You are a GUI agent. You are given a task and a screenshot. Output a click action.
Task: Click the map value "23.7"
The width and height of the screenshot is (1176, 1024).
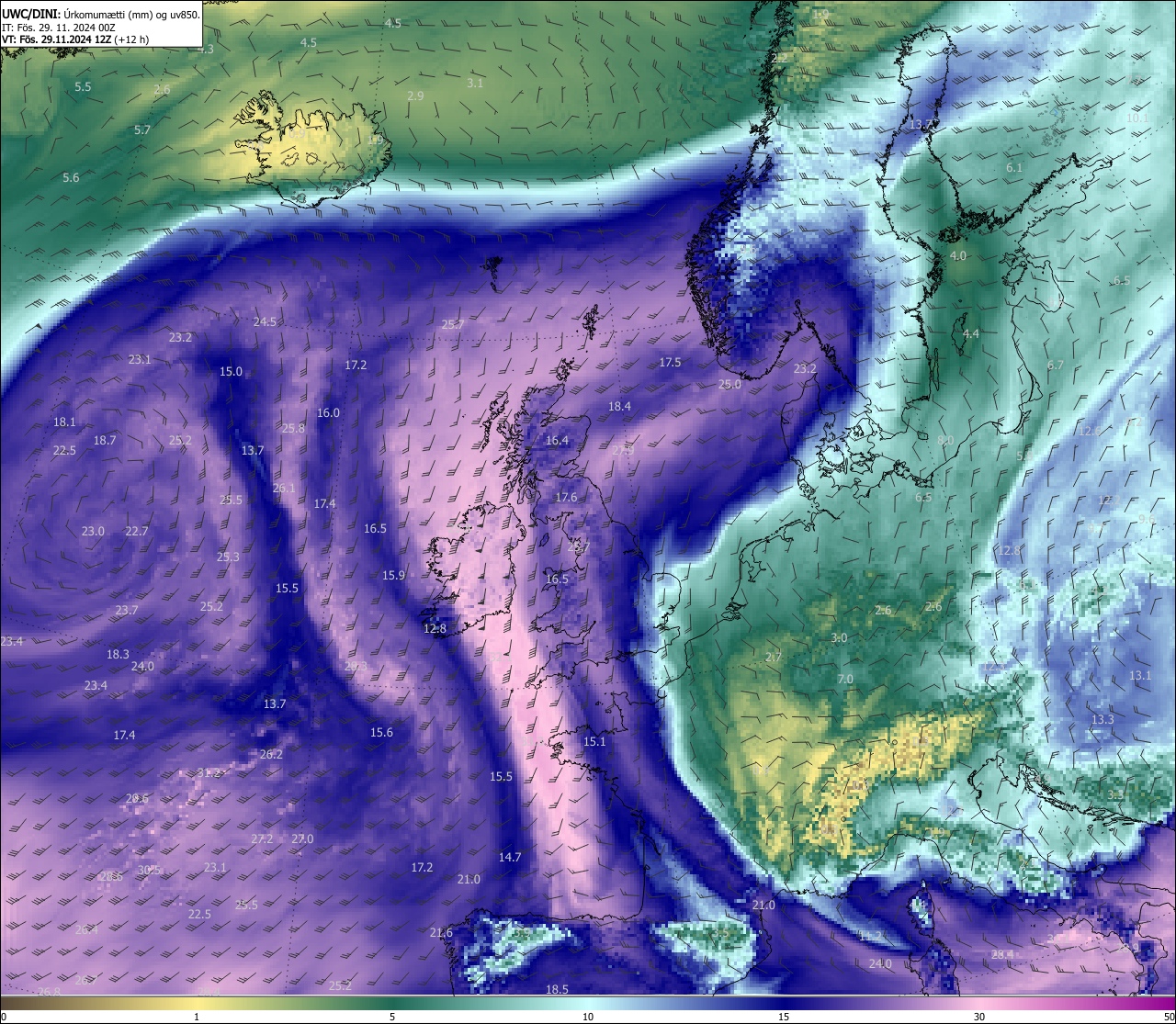(127, 611)
